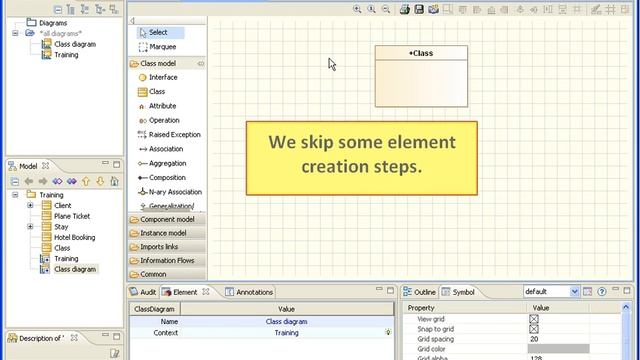
Task: Click the collapse all icon in Diagrams toolbar
Action: (58, 9)
